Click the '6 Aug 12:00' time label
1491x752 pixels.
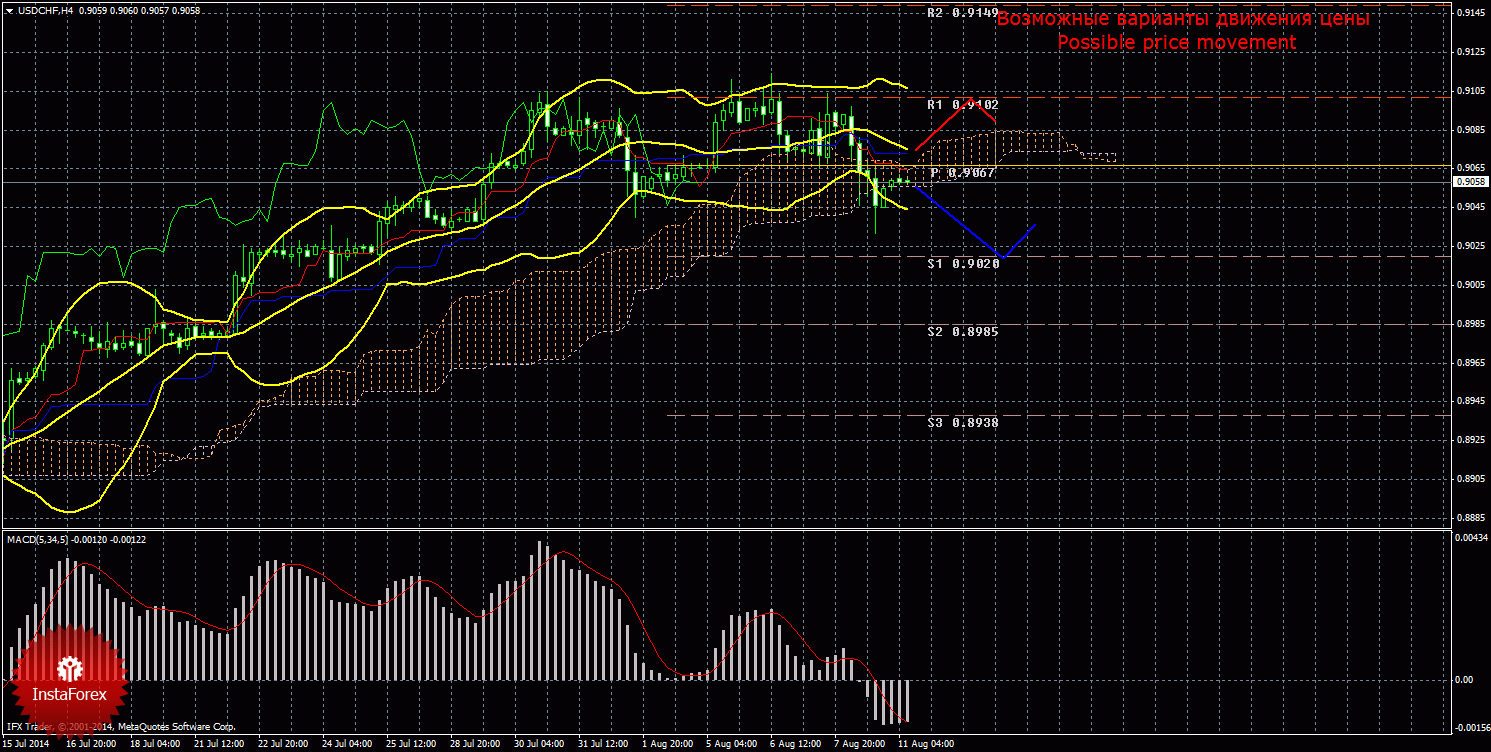[797, 744]
